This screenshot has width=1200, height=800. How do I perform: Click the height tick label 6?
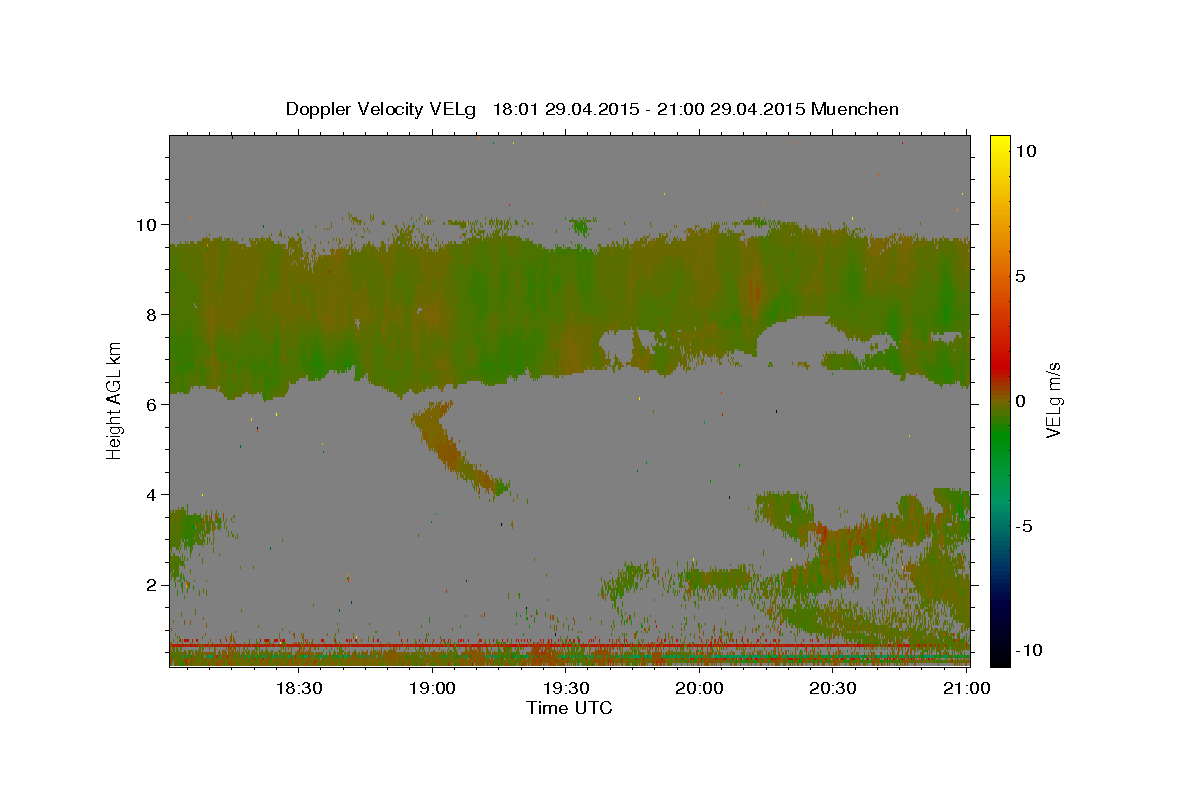pyautogui.click(x=153, y=404)
